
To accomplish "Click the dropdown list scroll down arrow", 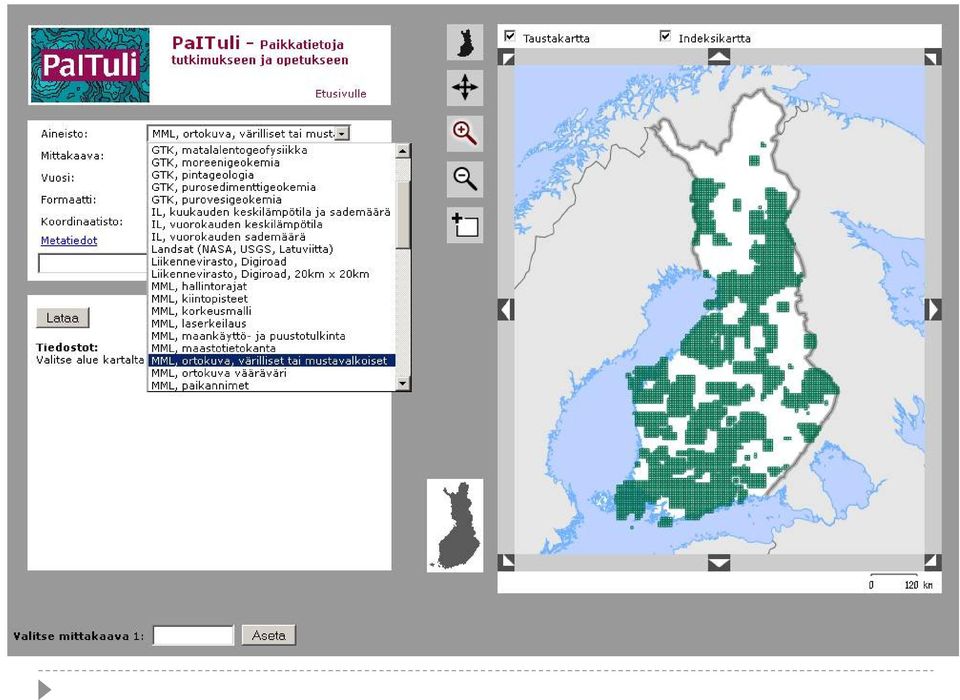I will click(402, 383).
